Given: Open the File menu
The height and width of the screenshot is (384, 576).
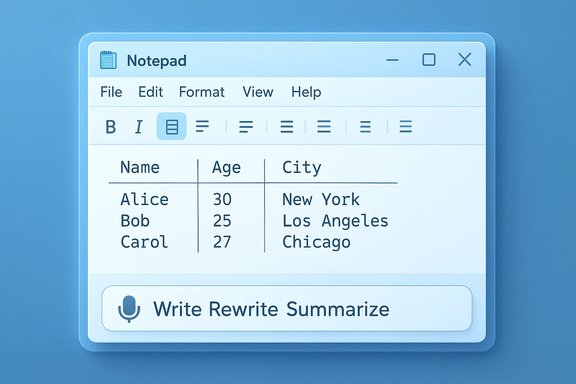Looking at the screenshot, I should pyautogui.click(x=111, y=92).
